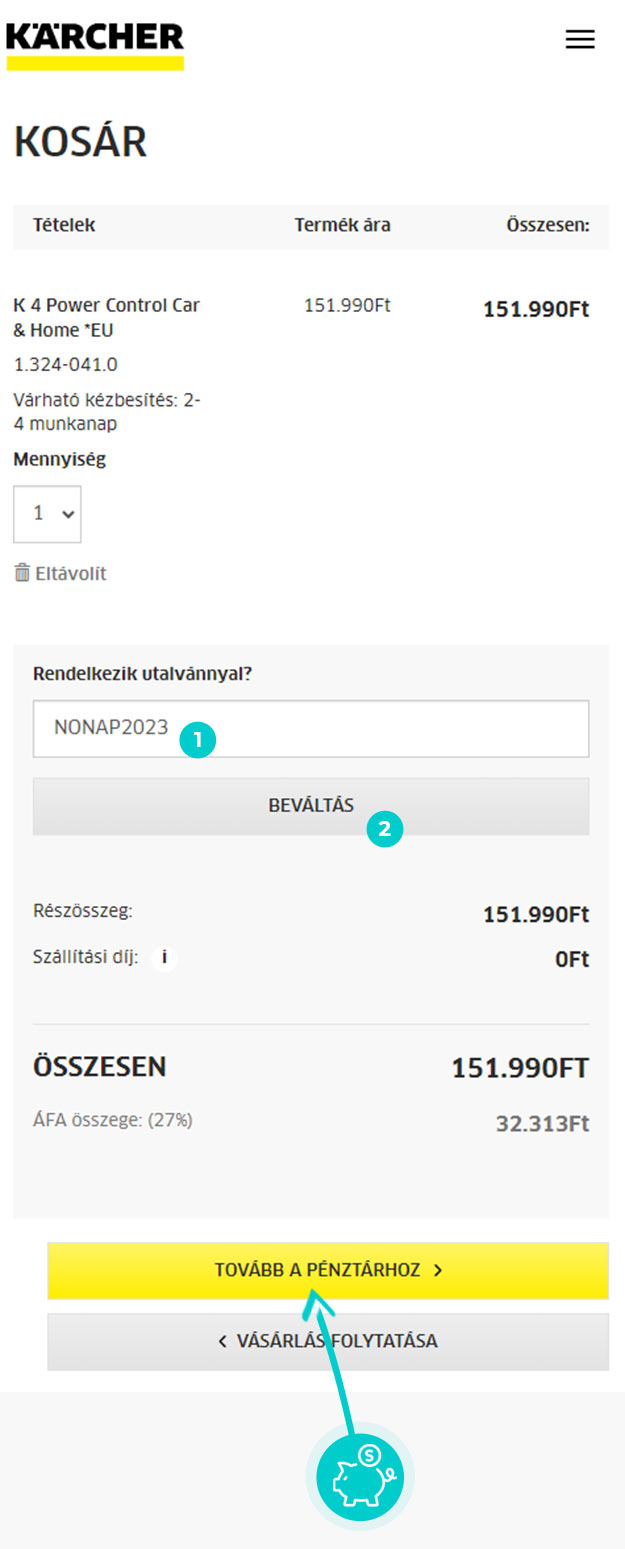
Task: Open K 4 Power Control product name
Action: (x=107, y=317)
